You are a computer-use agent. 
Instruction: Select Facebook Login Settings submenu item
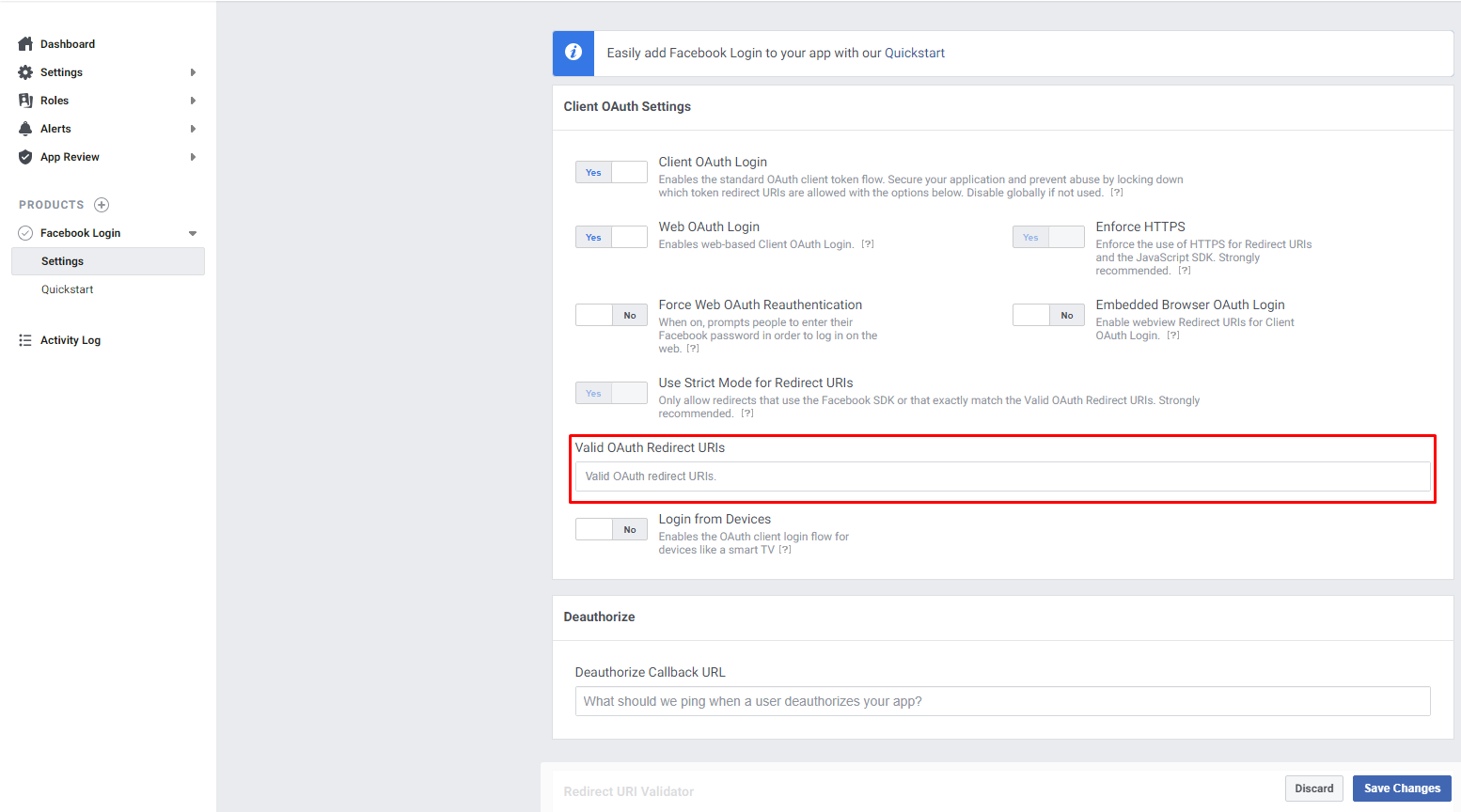(108, 261)
